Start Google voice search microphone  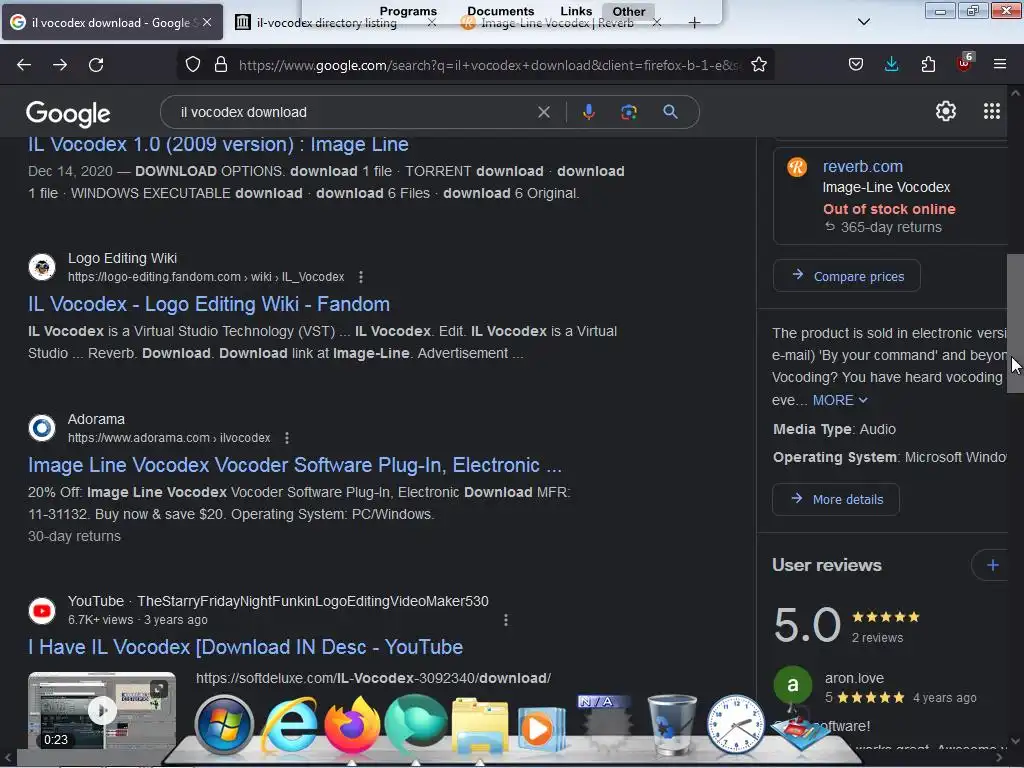pos(588,112)
